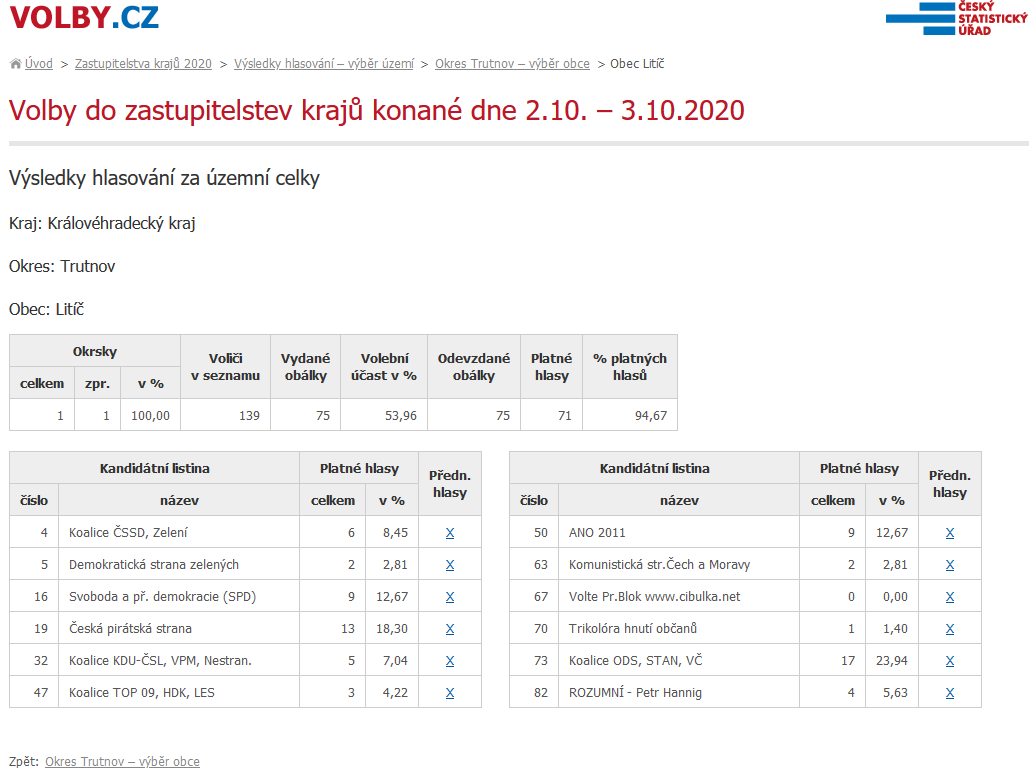Show preferential votes X for Trikolóra hnutí občanů
Viewport: 1031px width, 782px height.
[x=950, y=629]
